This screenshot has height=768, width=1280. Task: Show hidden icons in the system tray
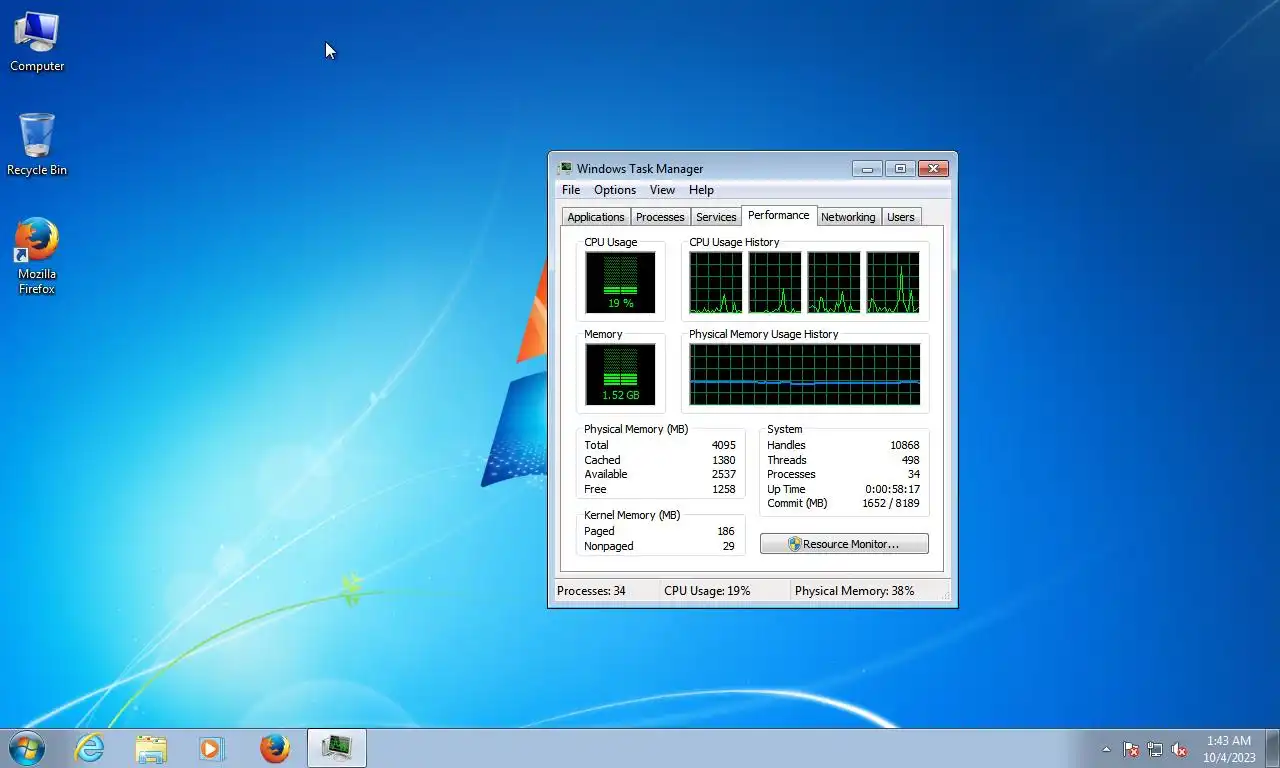(1106, 749)
